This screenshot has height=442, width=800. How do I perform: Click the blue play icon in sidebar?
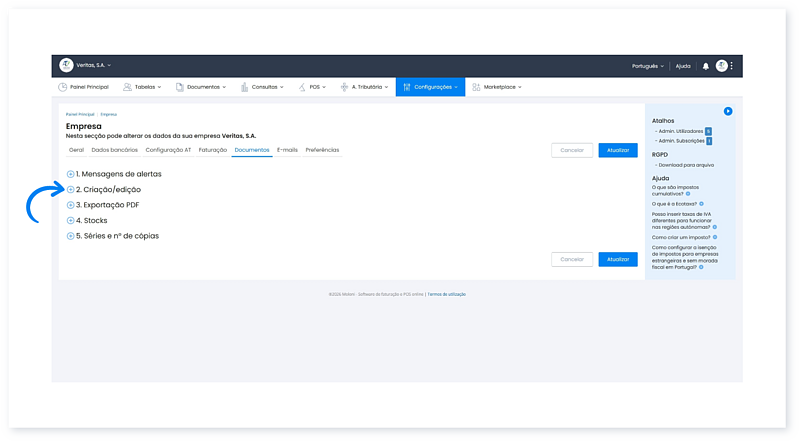click(x=728, y=111)
